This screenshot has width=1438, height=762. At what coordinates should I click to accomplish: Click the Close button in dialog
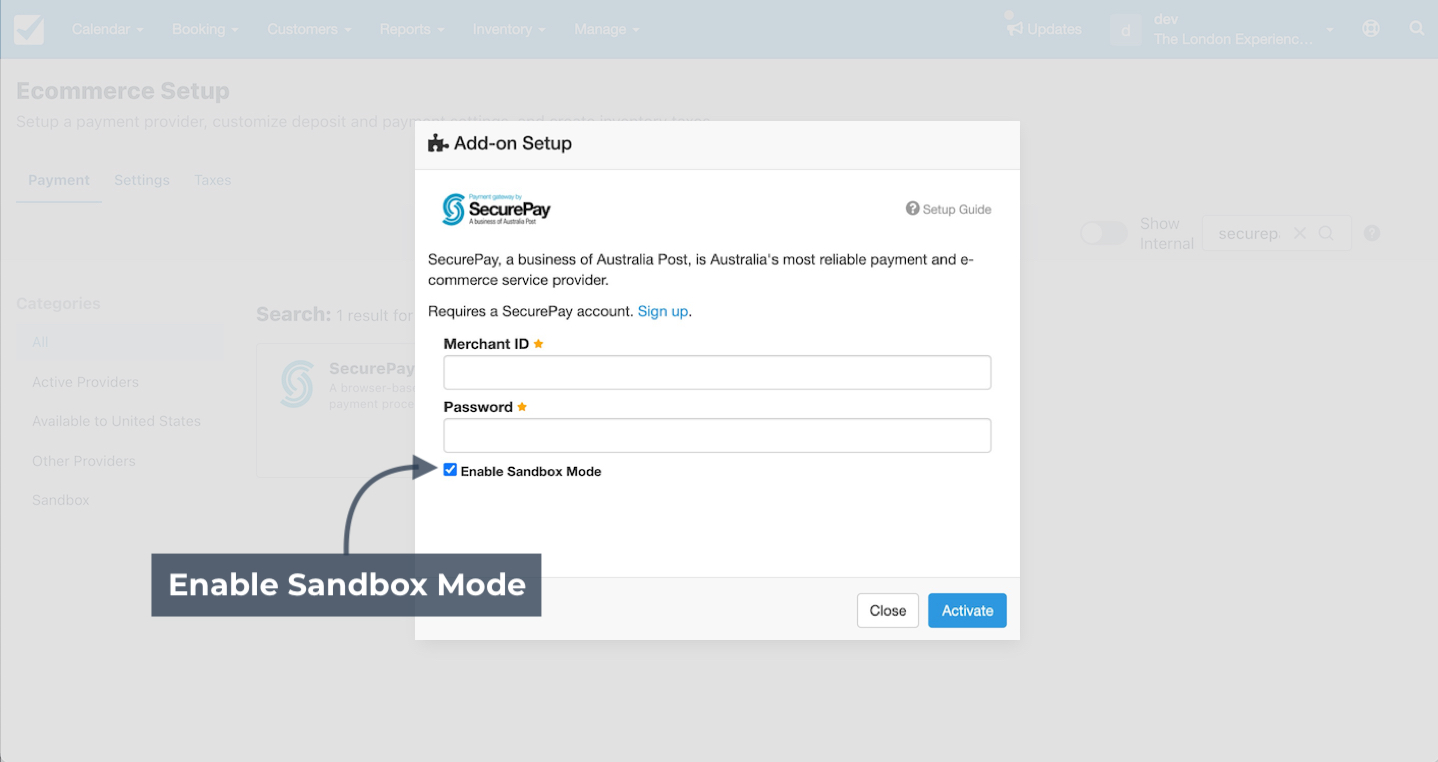coord(888,610)
